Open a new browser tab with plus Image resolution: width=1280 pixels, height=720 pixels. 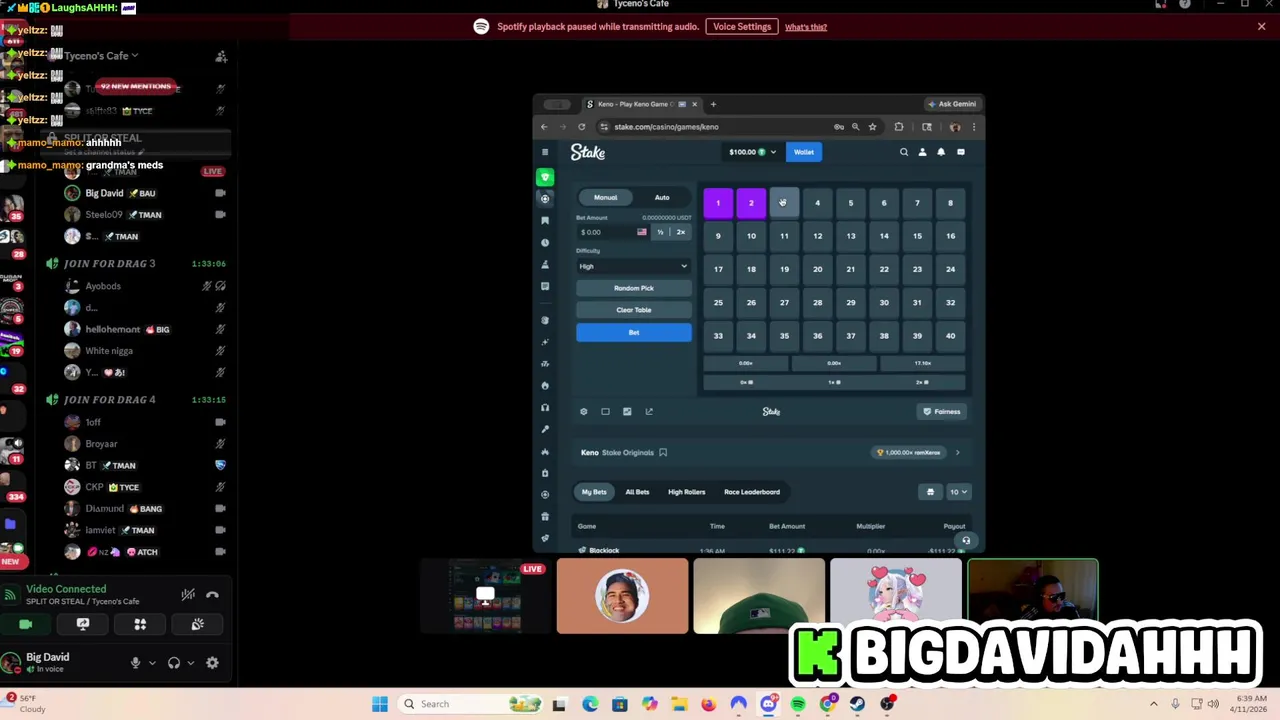pyautogui.click(x=713, y=104)
